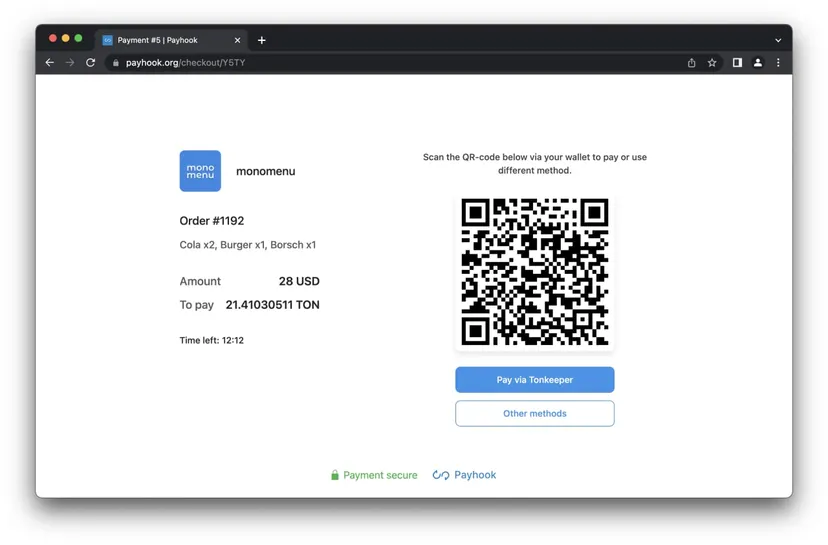Click the Payhook chain logo icon
Image resolution: width=828 pixels, height=545 pixels.
click(x=441, y=475)
